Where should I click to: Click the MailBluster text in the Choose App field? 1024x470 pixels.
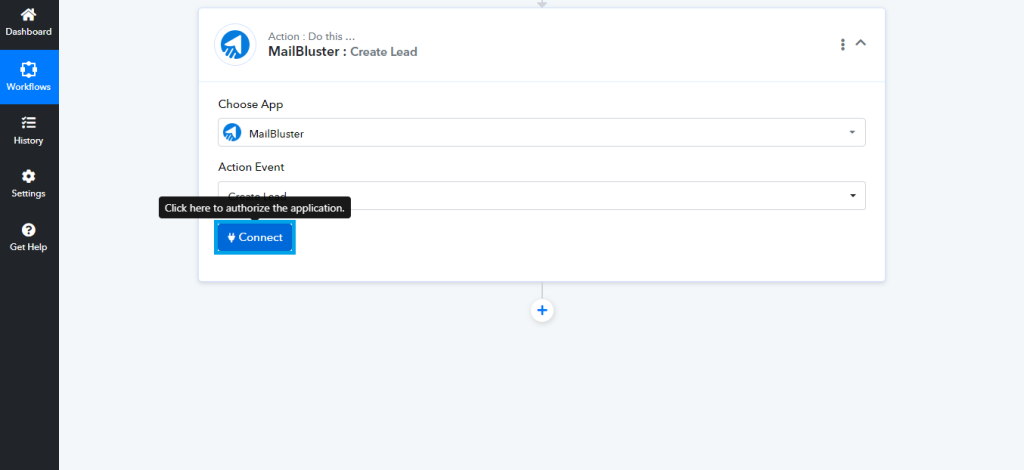(276, 133)
